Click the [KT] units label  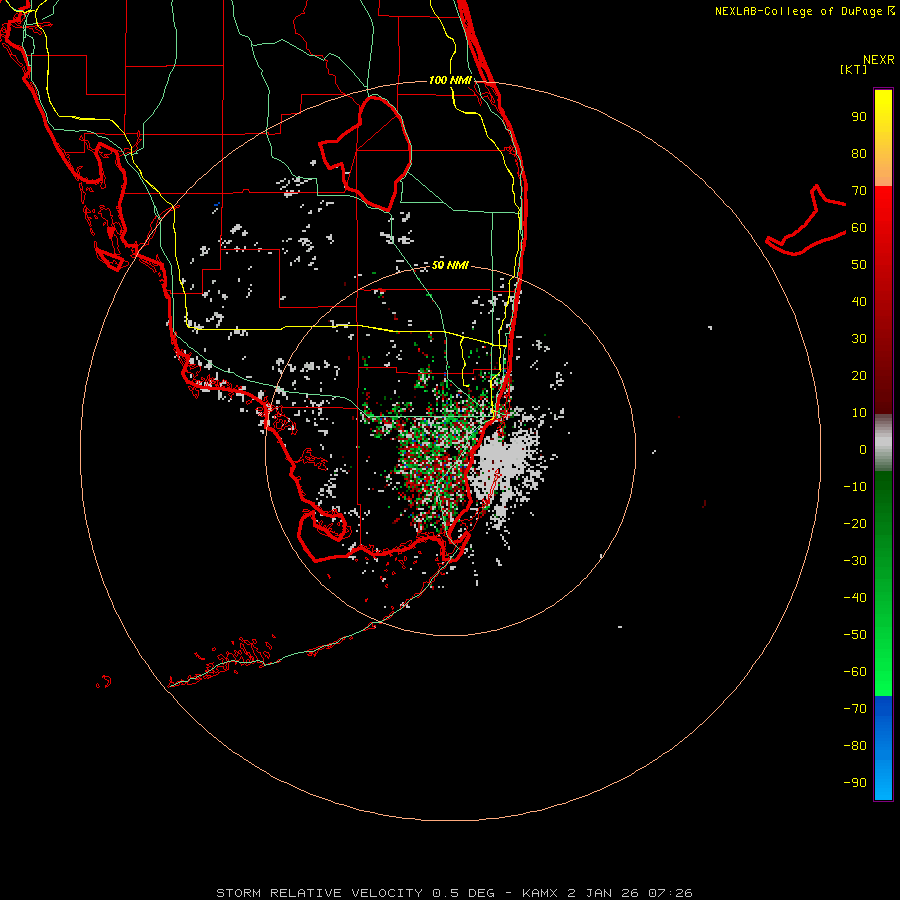coord(853,69)
